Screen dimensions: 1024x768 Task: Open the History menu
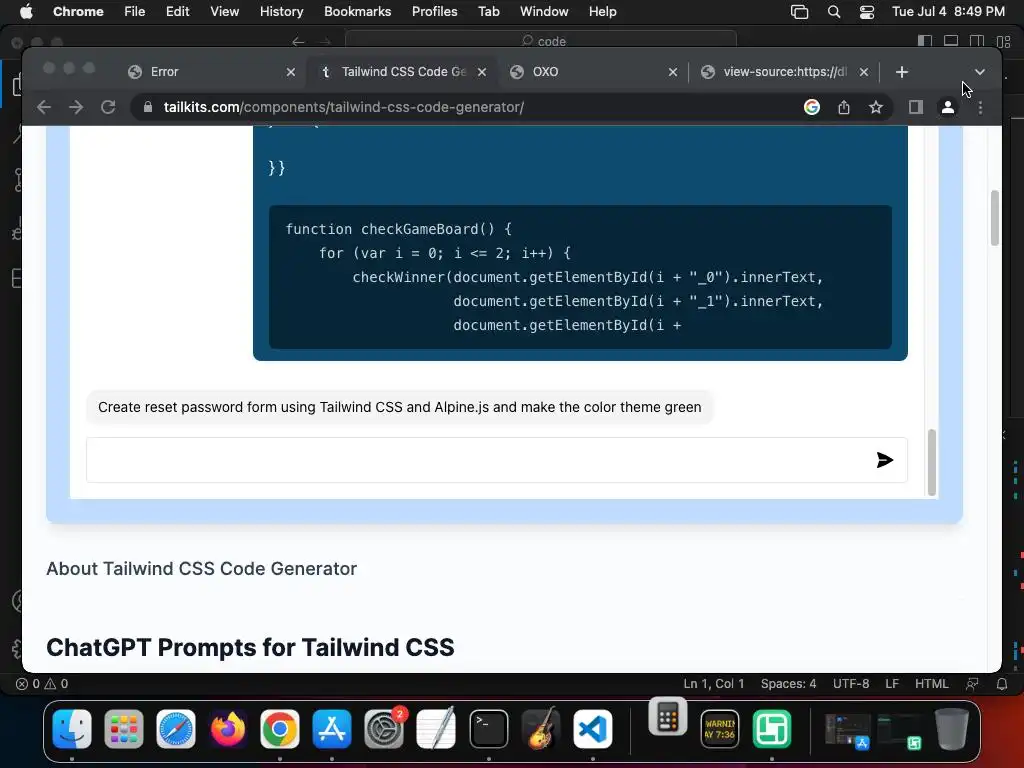tap(281, 12)
